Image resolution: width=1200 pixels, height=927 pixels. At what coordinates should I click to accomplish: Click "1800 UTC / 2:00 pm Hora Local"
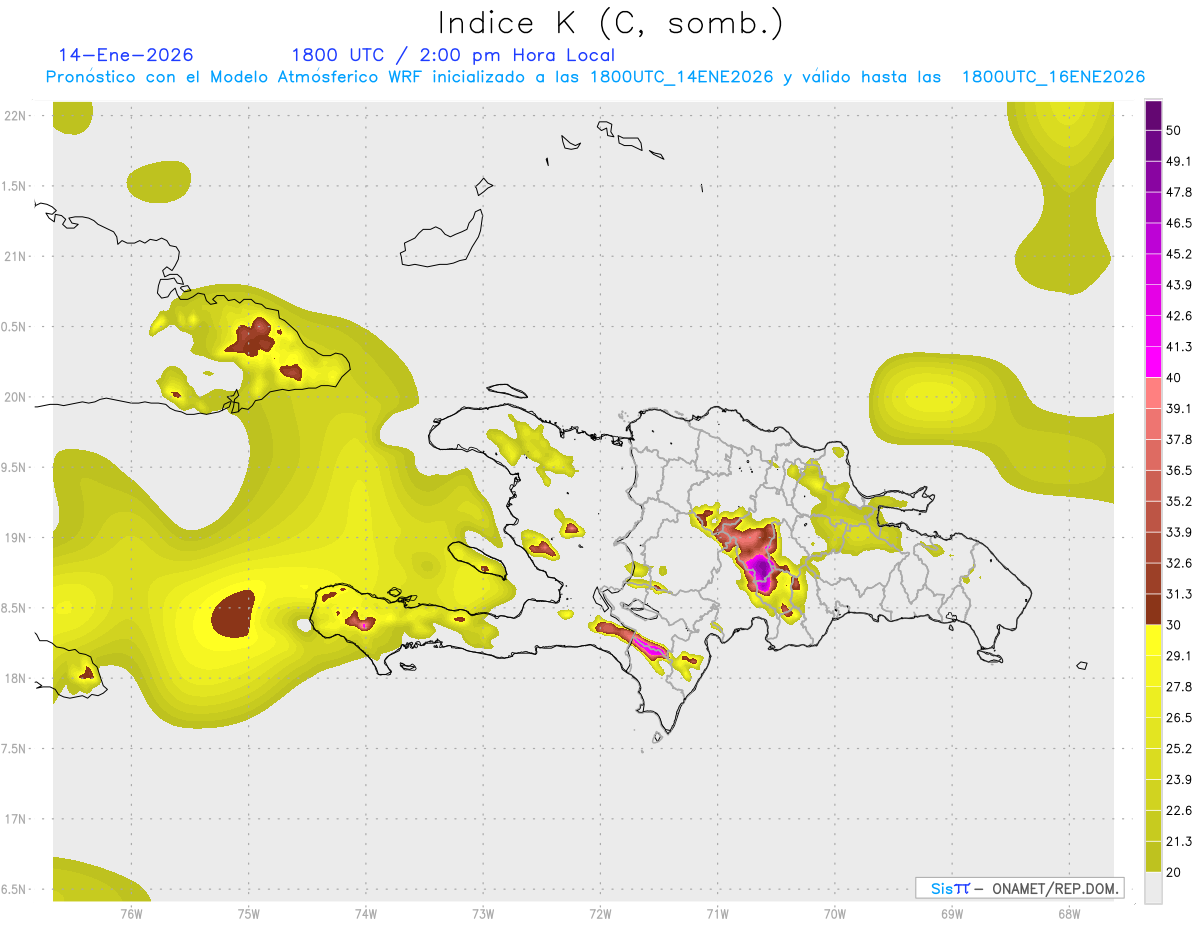[453, 55]
